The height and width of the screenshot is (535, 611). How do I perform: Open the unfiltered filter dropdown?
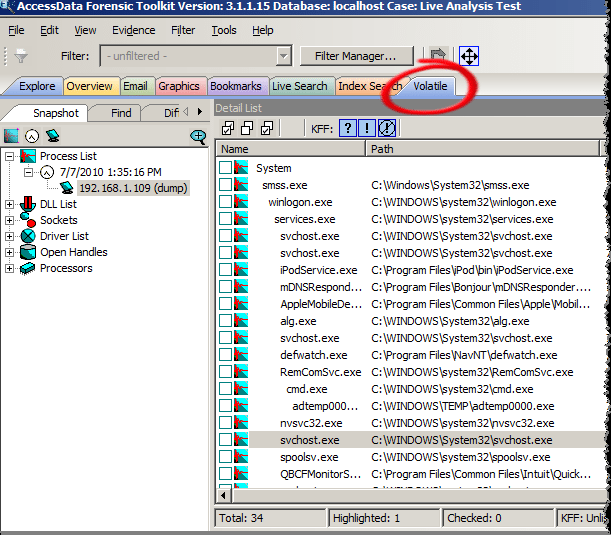point(283,56)
